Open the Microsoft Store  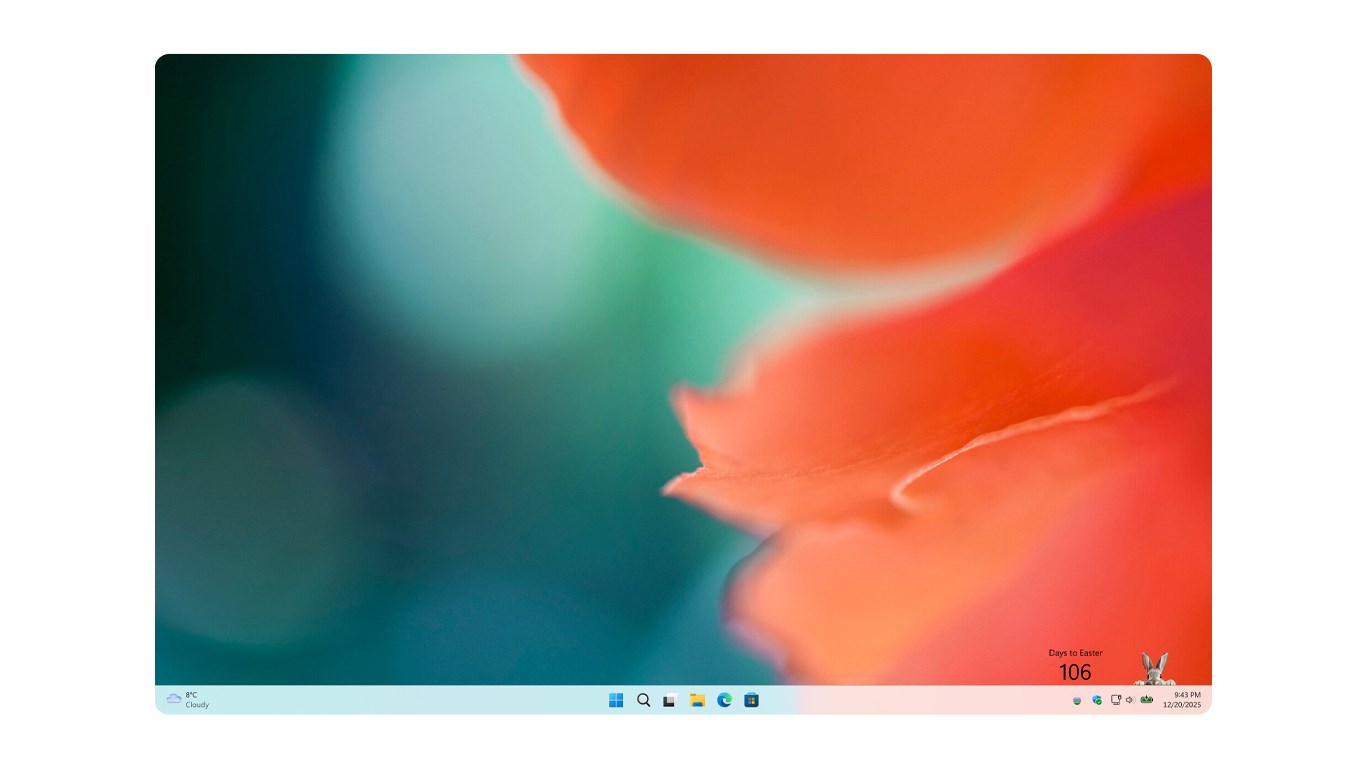pos(750,700)
